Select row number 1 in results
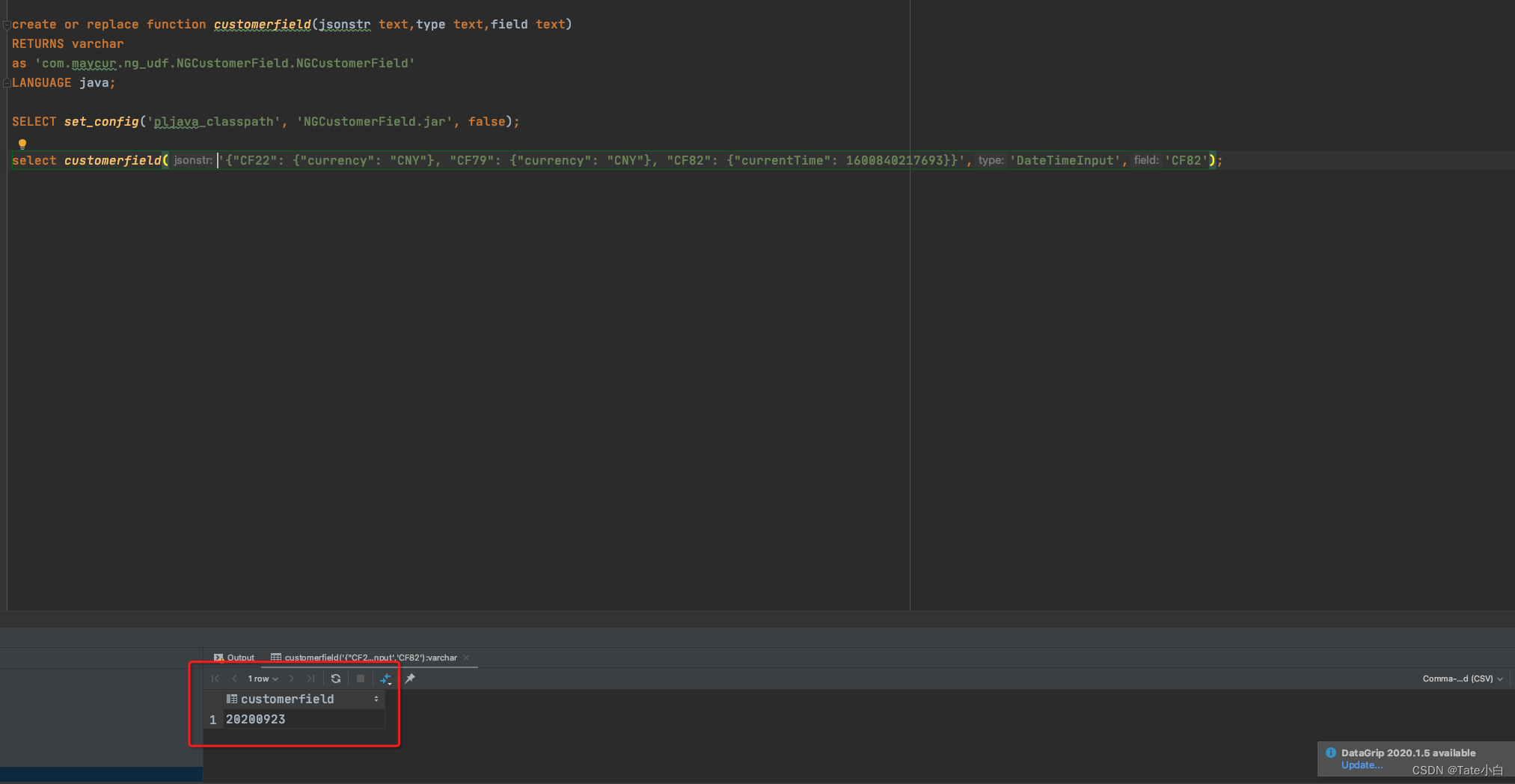 213,720
